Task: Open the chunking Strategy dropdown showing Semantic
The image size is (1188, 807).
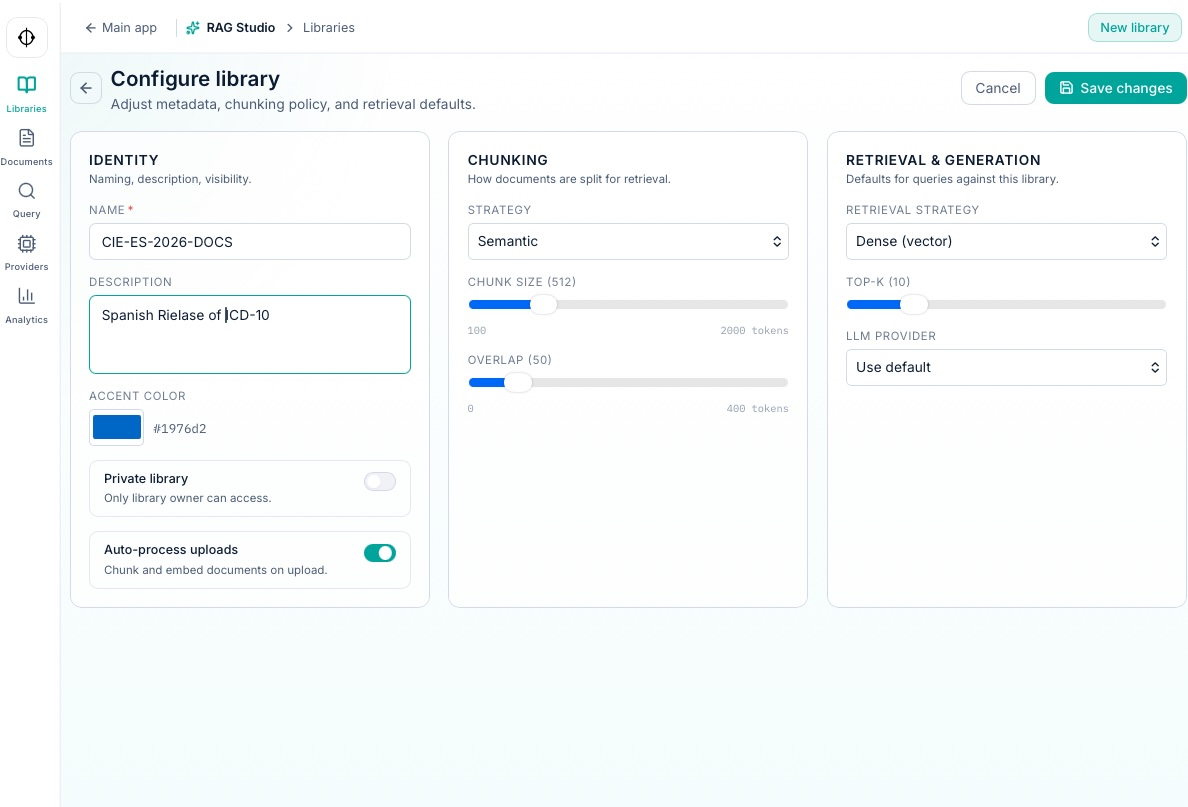Action: pyautogui.click(x=628, y=241)
